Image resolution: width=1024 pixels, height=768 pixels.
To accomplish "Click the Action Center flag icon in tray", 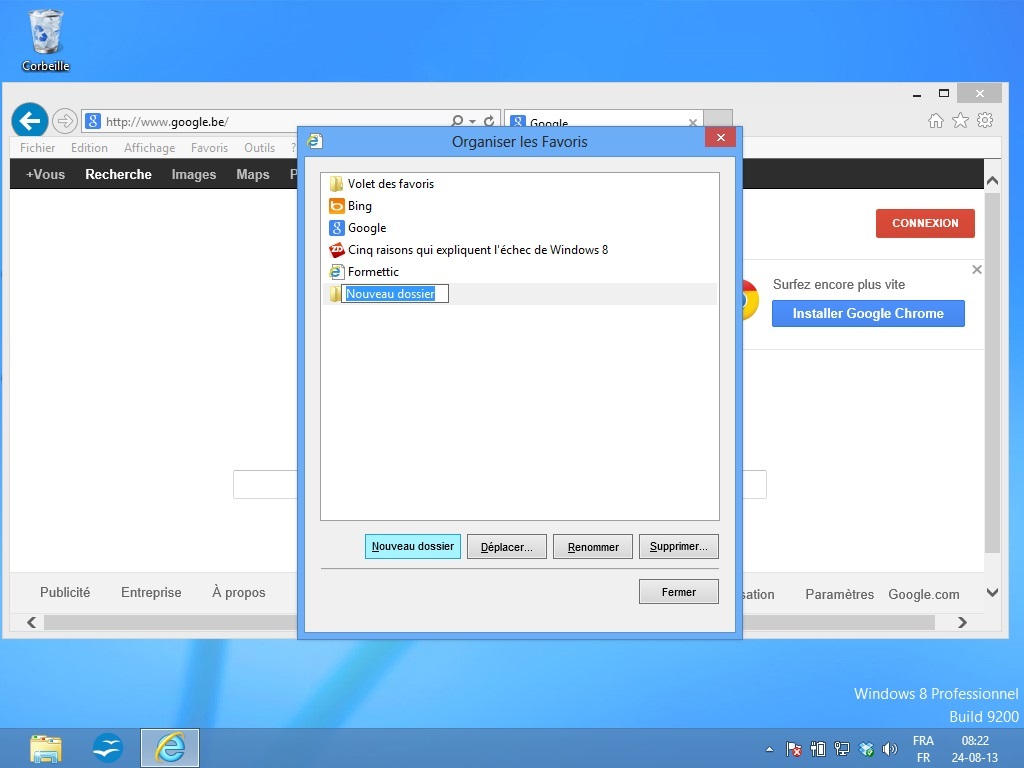I will [794, 749].
